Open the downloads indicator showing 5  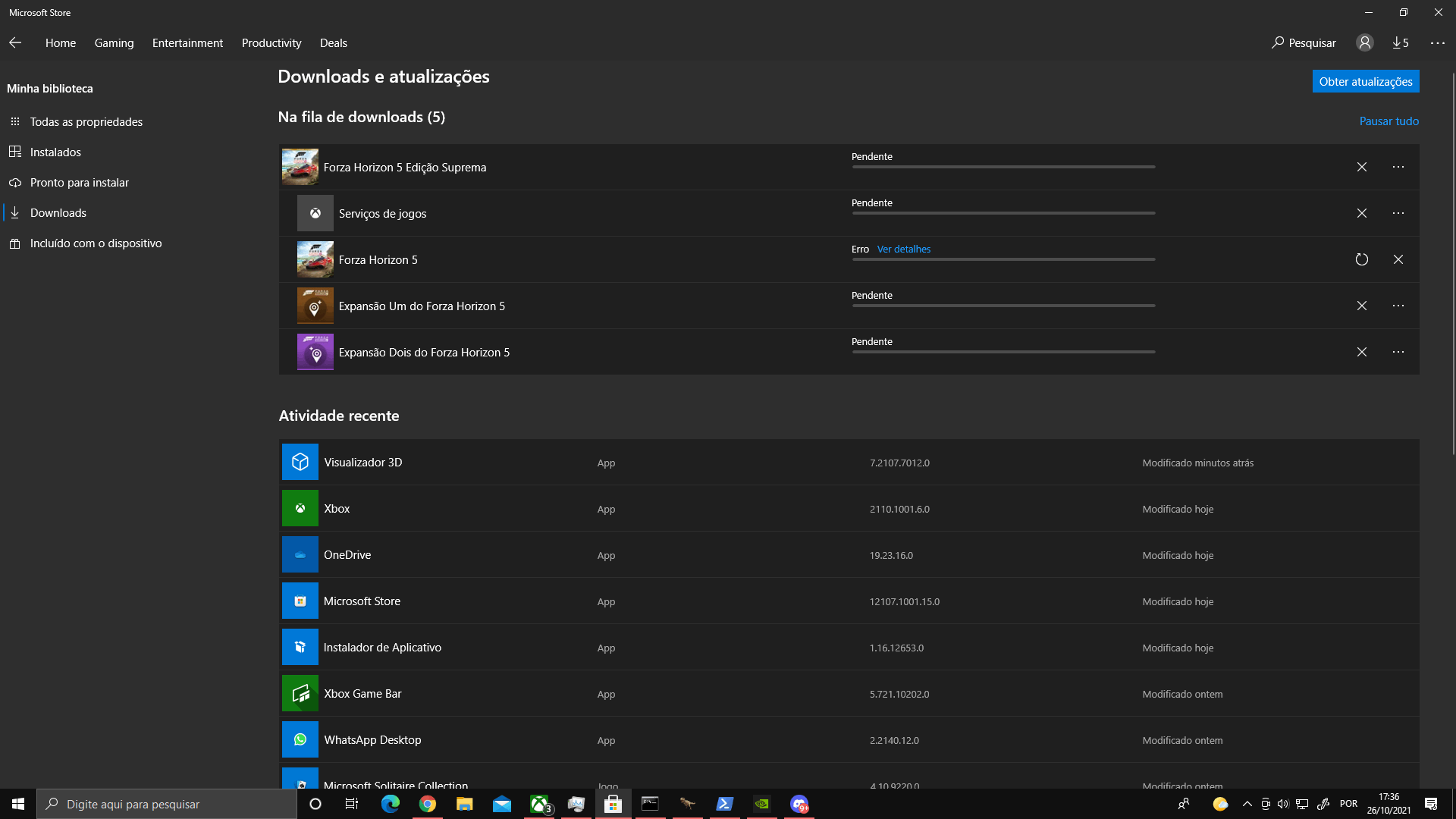pyautogui.click(x=1401, y=43)
